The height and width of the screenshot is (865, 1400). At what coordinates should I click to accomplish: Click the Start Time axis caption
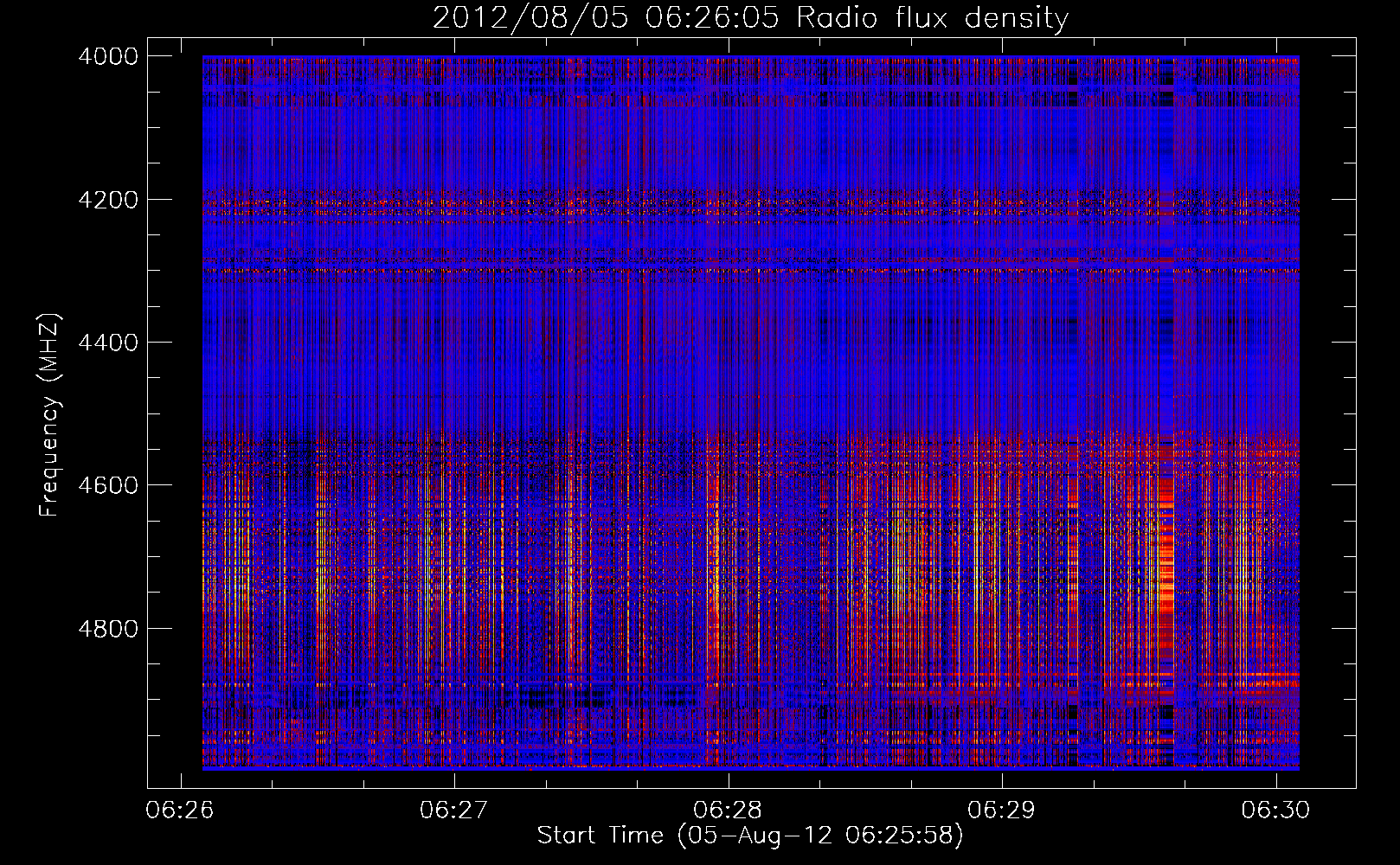pos(750,836)
